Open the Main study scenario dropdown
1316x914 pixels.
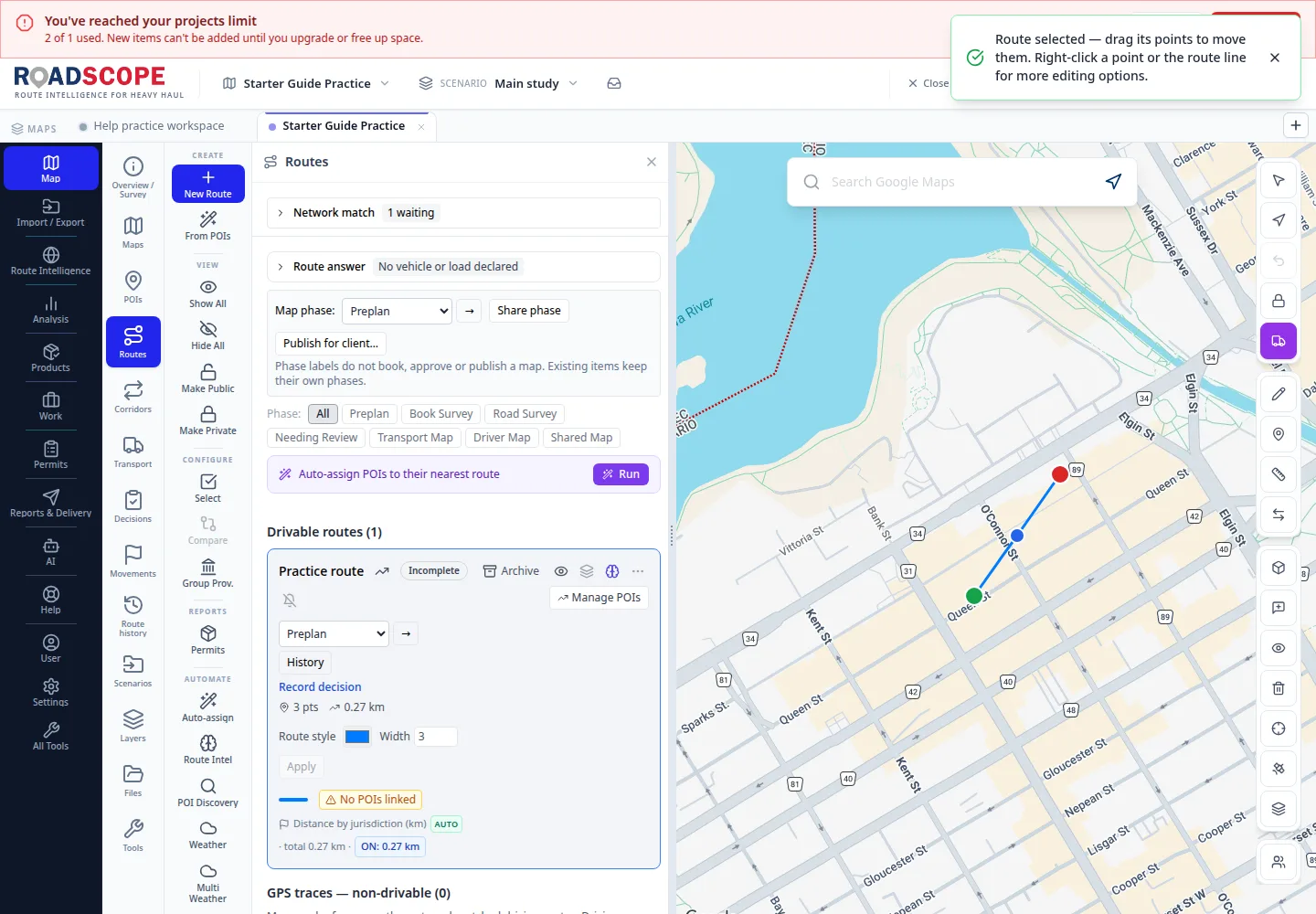(x=499, y=83)
